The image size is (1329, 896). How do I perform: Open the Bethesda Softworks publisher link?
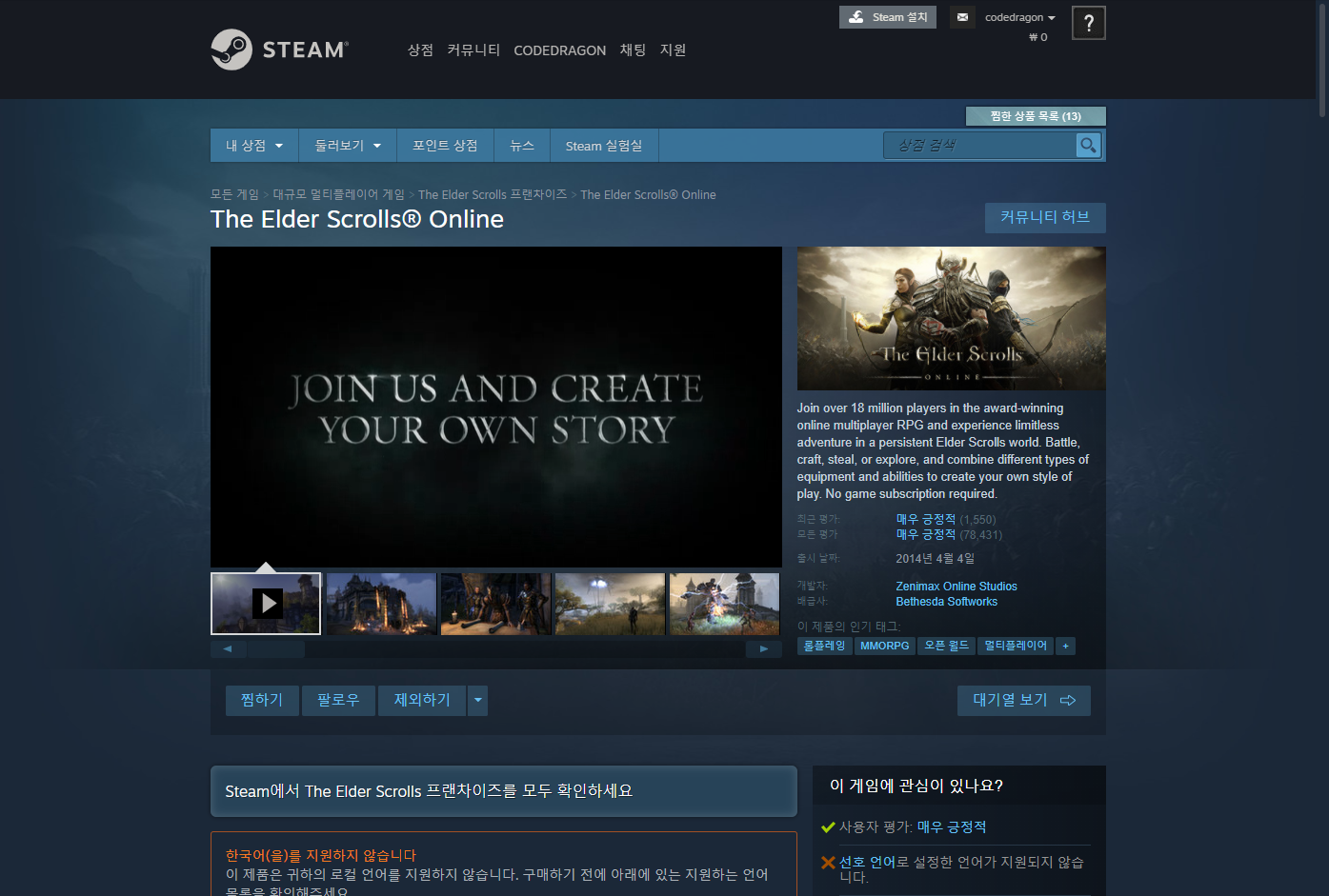[947, 602]
